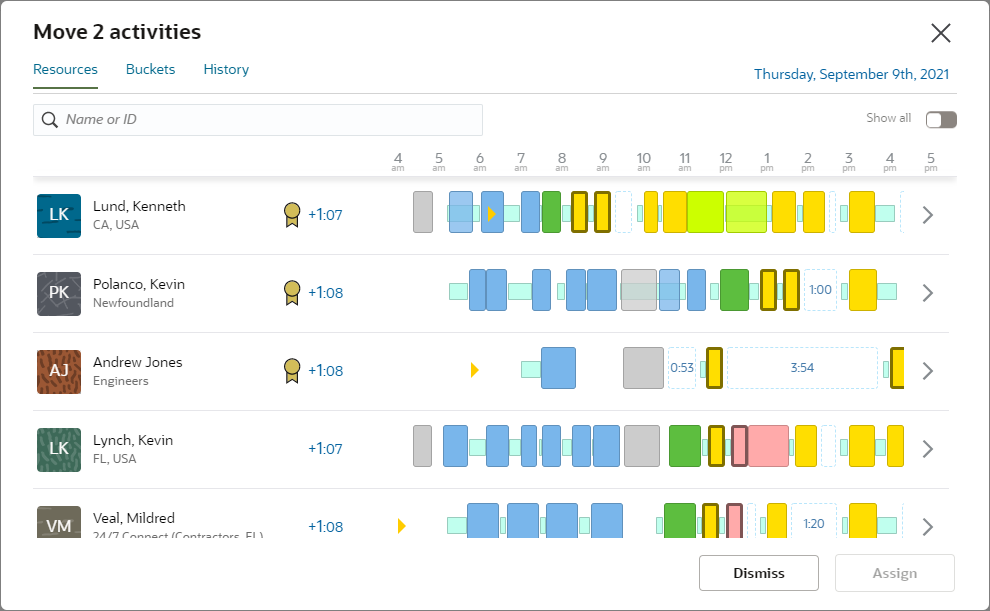Expand Kenneth Lund's row chevron
990x611 pixels.
pos(927,215)
